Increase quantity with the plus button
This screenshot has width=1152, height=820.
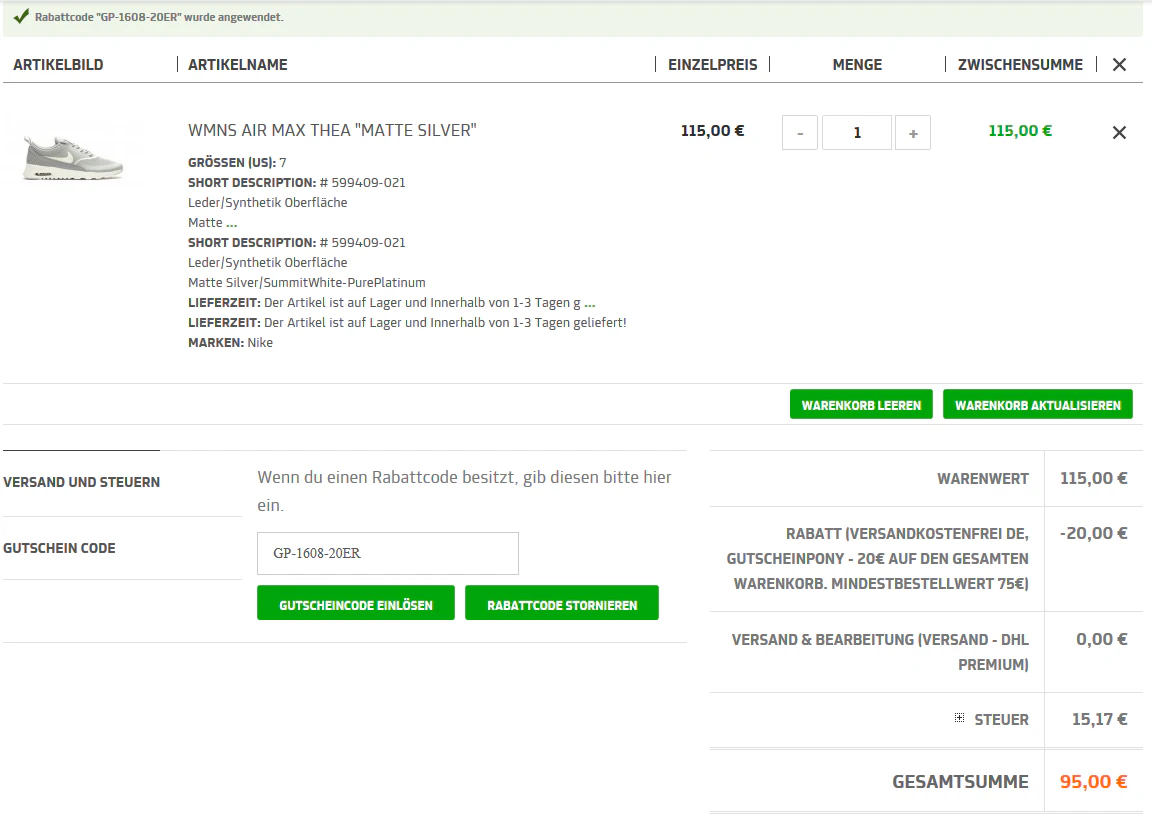pos(913,133)
